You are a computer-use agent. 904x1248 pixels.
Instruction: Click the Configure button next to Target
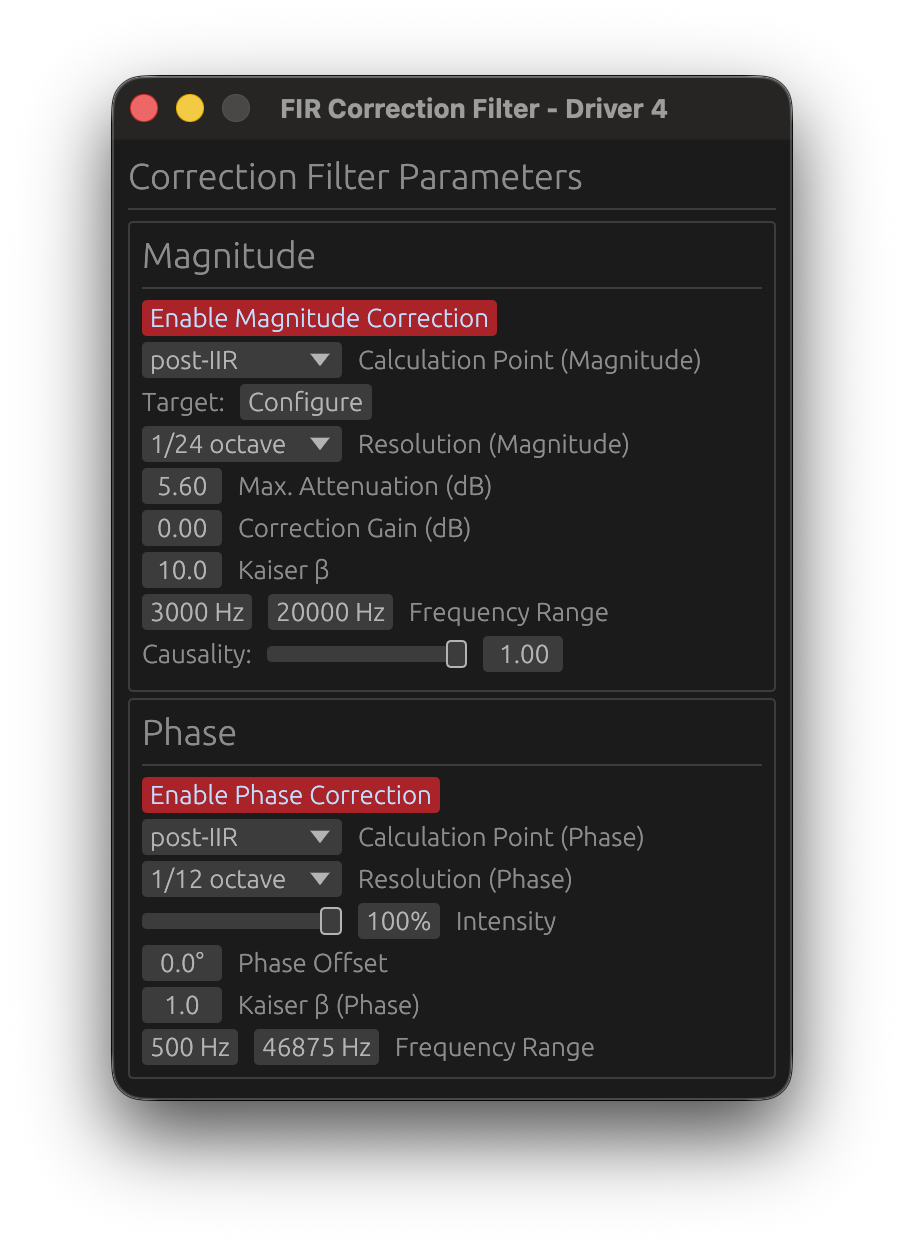305,402
